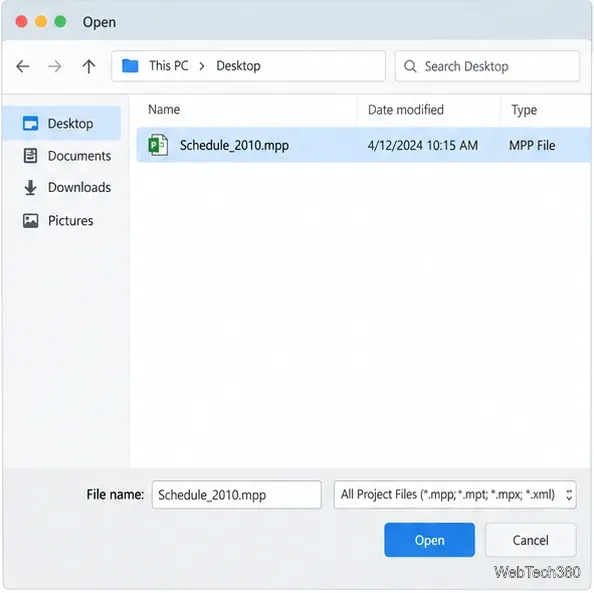Select Desktop in the sidebar

point(63,124)
